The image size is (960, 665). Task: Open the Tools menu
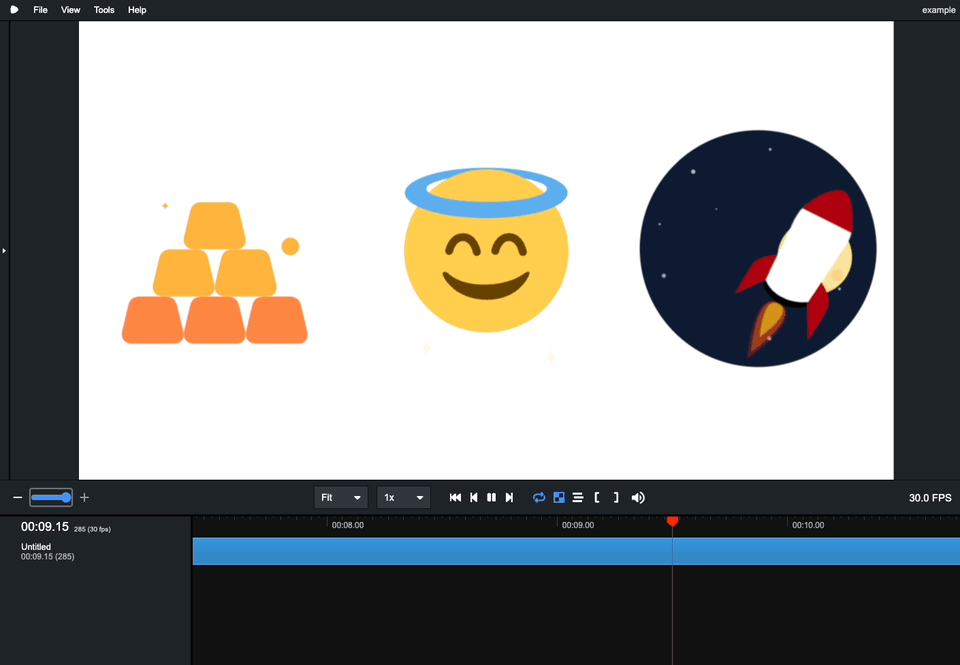point(104,10)
